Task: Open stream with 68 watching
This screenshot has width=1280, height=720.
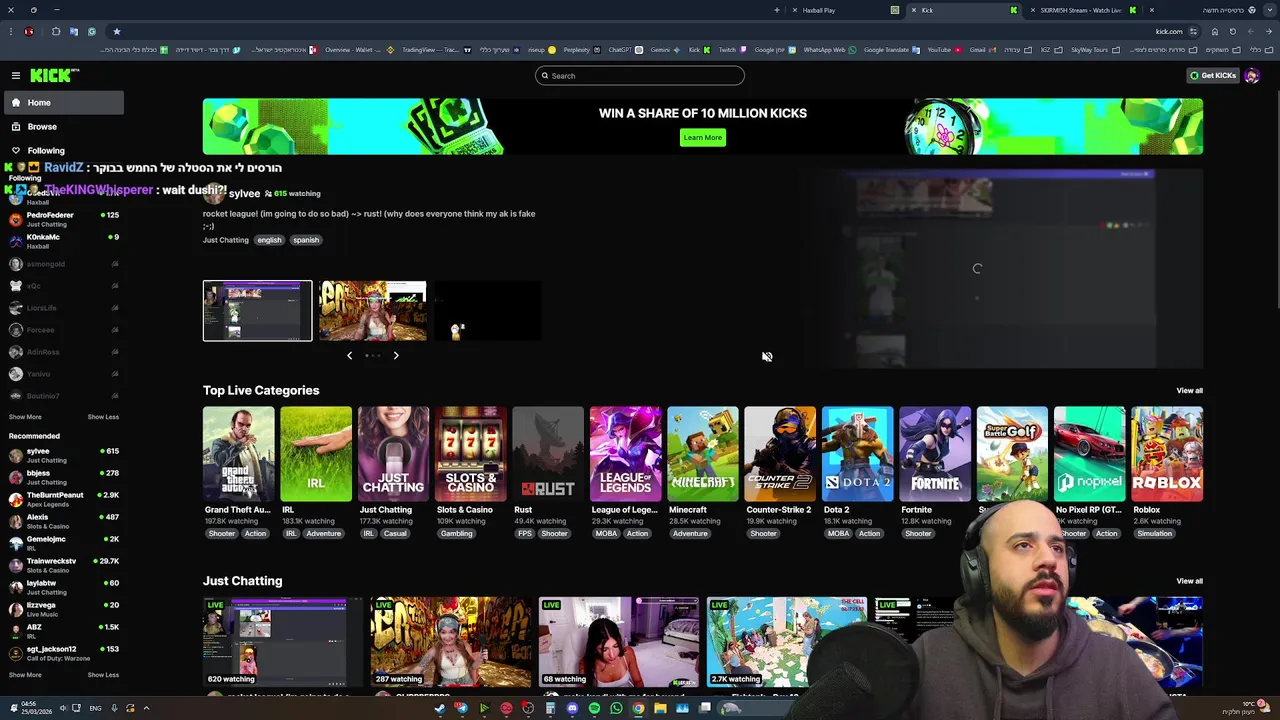Action: pos(619,642)
